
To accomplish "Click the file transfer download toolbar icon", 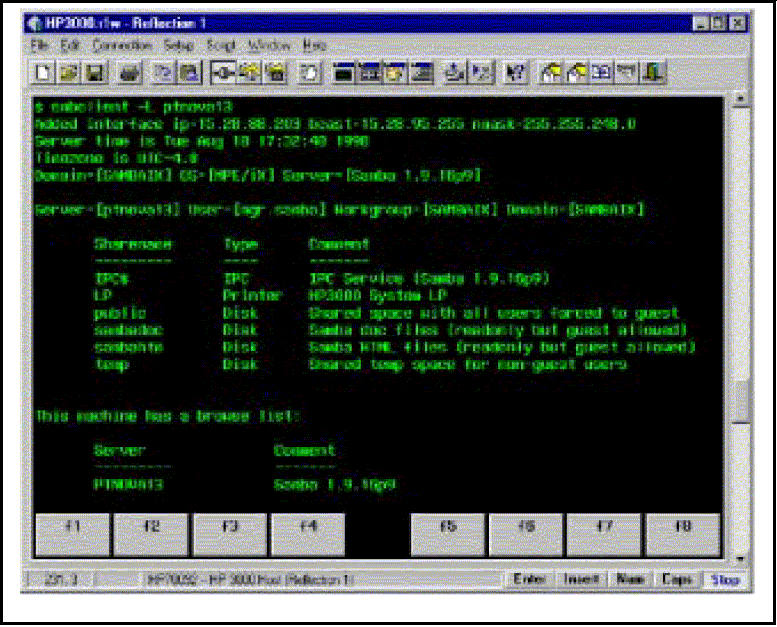I will coord(454,73).
